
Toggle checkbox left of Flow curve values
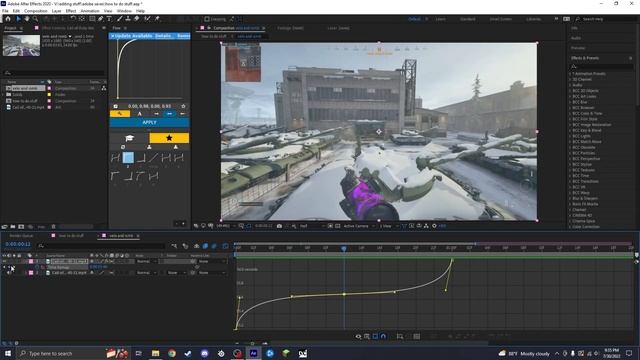[116, 106]
